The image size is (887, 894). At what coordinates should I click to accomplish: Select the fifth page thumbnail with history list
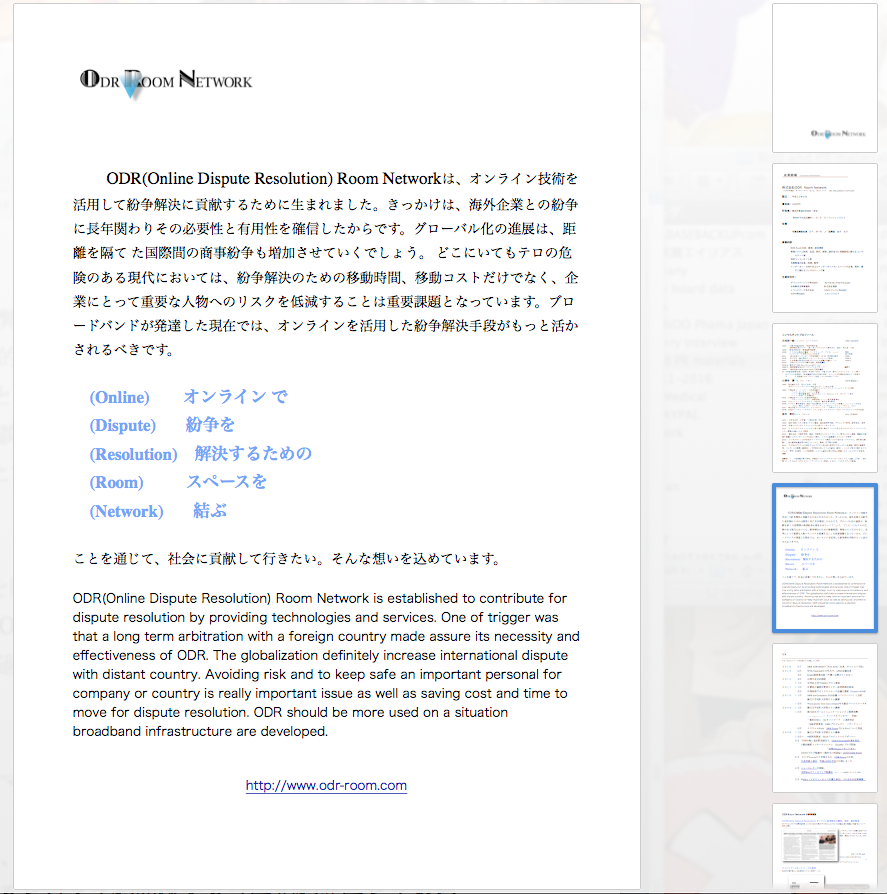click(x=824, y=718)
